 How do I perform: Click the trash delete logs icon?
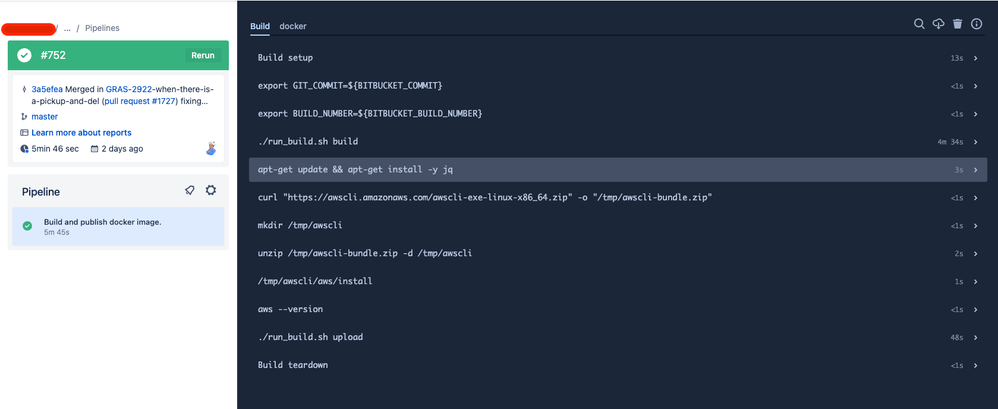pyautogui.click(x=957, y=24)
